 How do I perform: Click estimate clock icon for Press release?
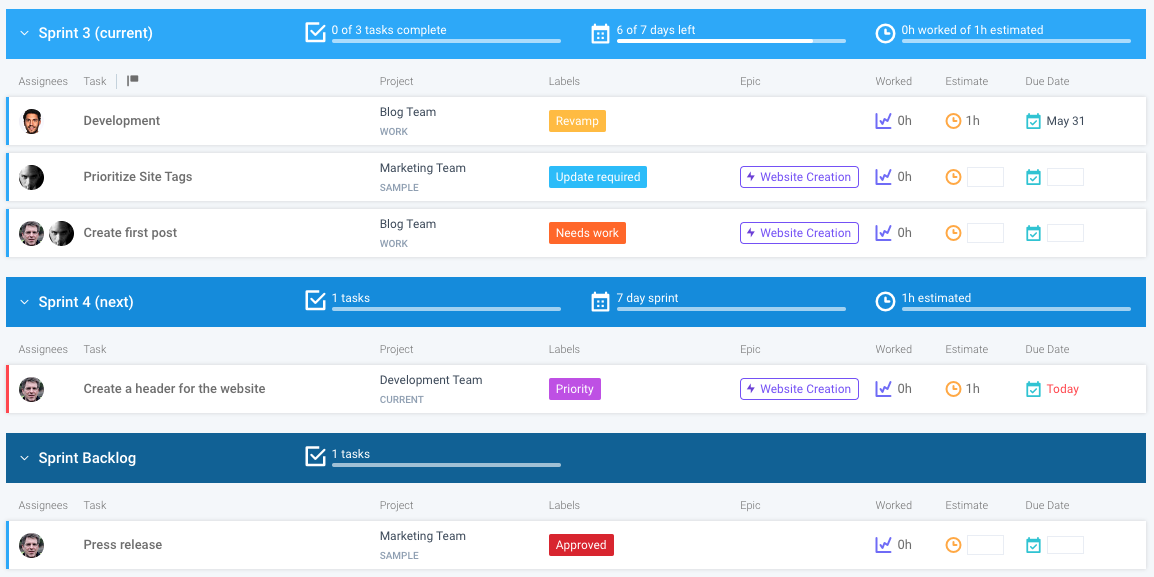point(953,545)
